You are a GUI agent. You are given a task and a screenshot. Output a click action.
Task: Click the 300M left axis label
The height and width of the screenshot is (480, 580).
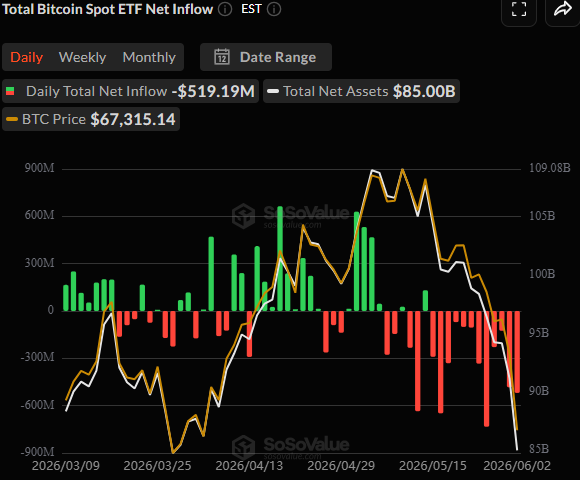[40, 263]
